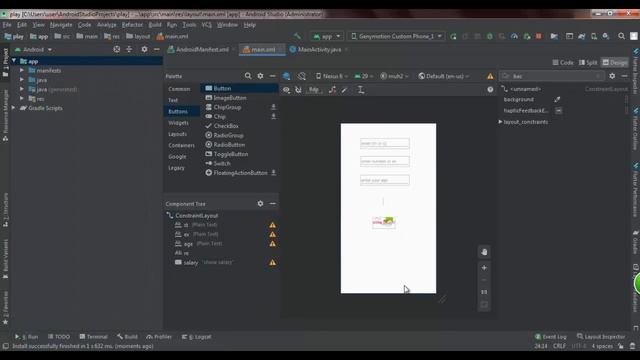Click the image widget in design preview
This screenshot has height=360, width=640.
pyautogui.click(x=384, y=222)
